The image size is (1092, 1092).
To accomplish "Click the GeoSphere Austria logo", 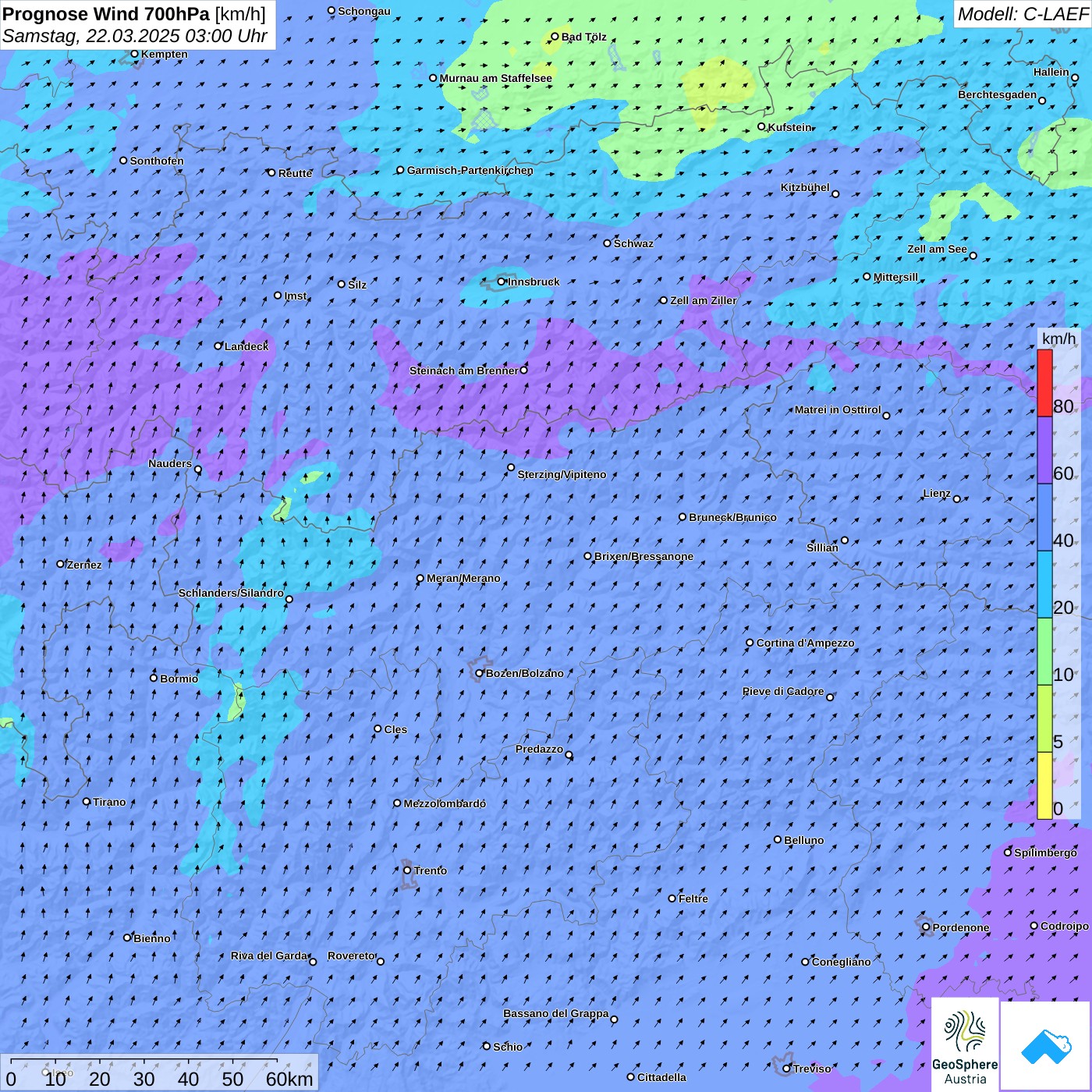I will pyautogui.click(x=966, y=1044).
